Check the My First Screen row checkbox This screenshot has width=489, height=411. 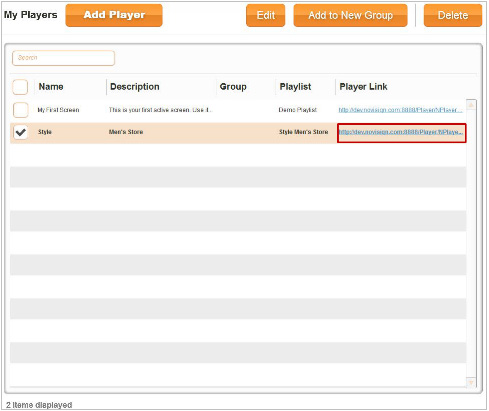coord(21,110)
